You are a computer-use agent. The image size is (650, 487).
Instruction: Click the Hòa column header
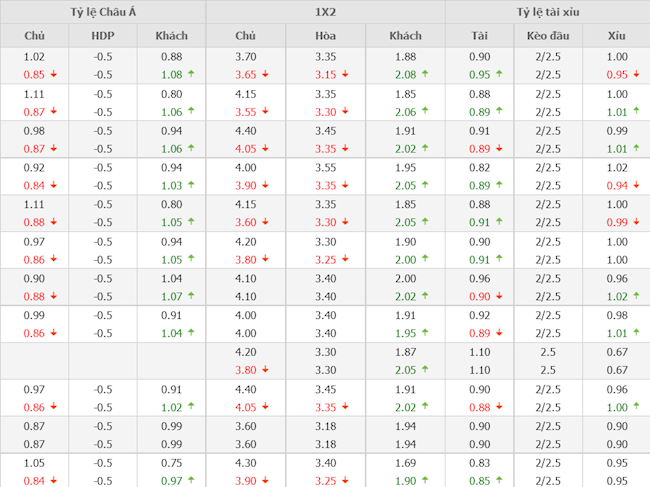pos(325,36)
